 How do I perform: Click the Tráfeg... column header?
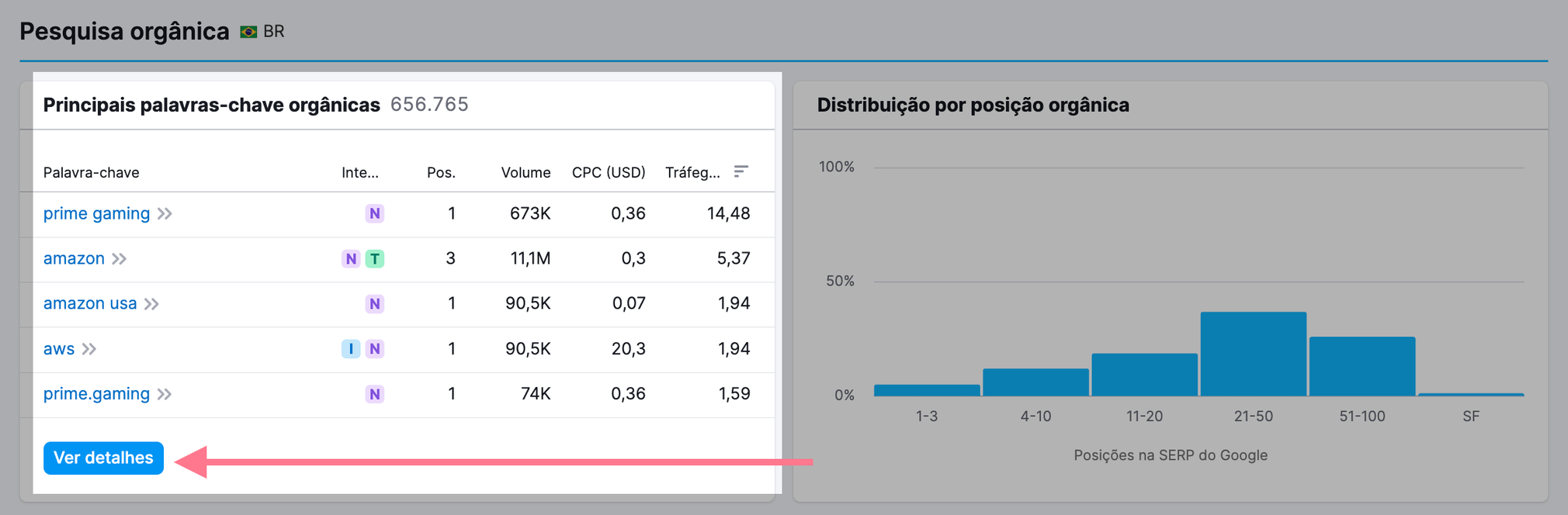[x=692, y=172]
